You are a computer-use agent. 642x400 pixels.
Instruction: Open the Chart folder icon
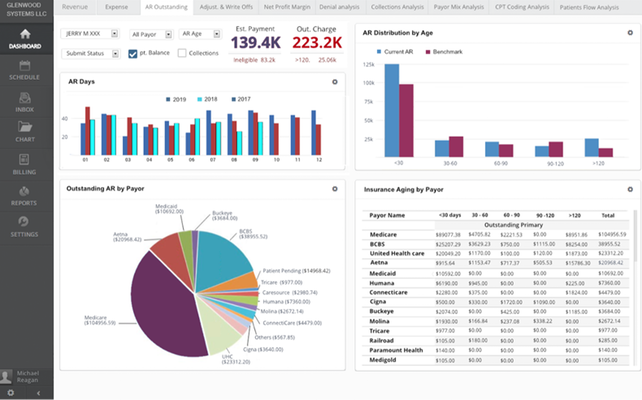point(24,129)
